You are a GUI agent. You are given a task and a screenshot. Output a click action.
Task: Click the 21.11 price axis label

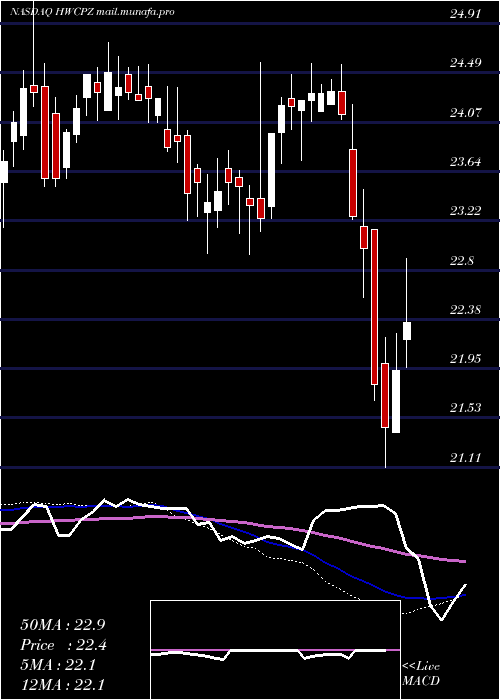click(465, 458)
